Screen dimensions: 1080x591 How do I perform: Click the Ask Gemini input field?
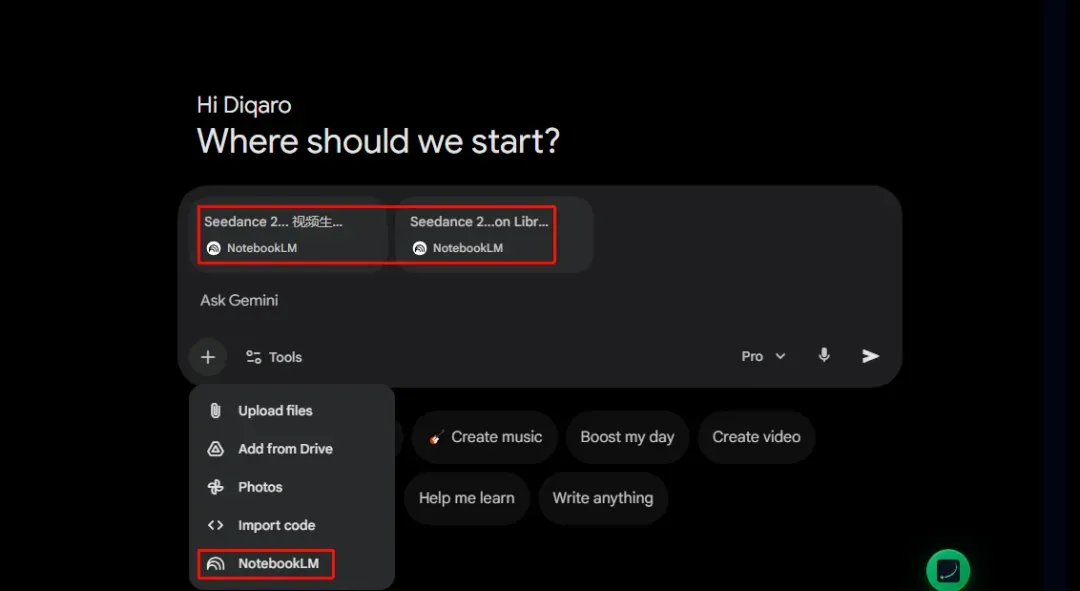click(x=541, y=300)
